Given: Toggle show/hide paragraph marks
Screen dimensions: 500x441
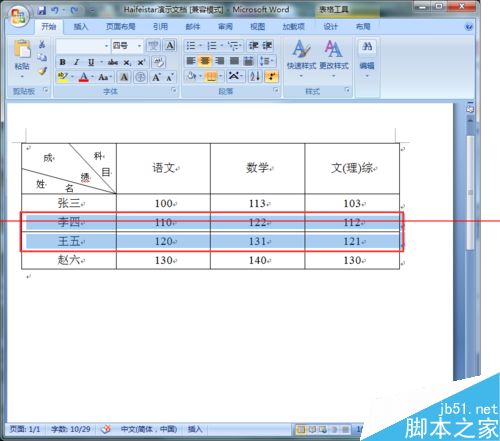Looking at the screenshot, I should pos(271,77).
